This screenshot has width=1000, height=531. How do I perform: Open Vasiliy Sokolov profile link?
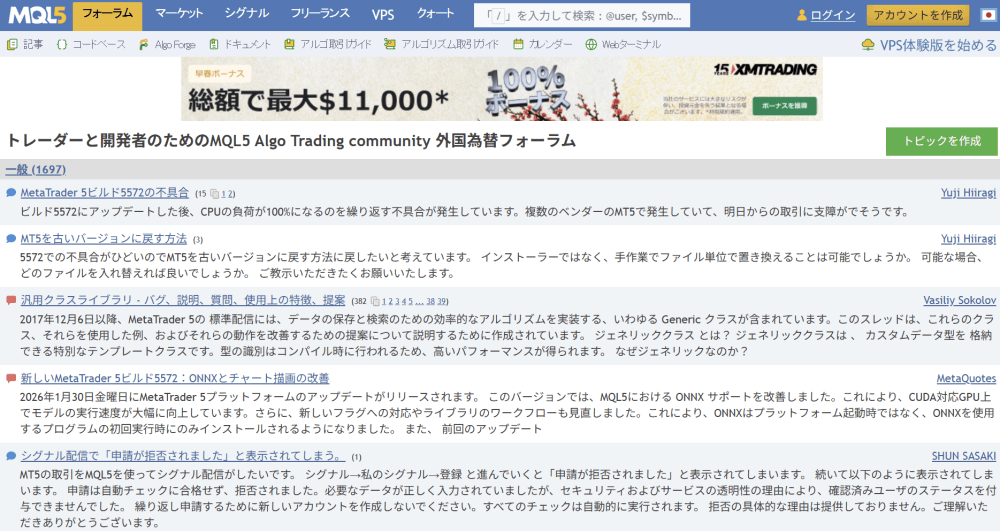960,300
